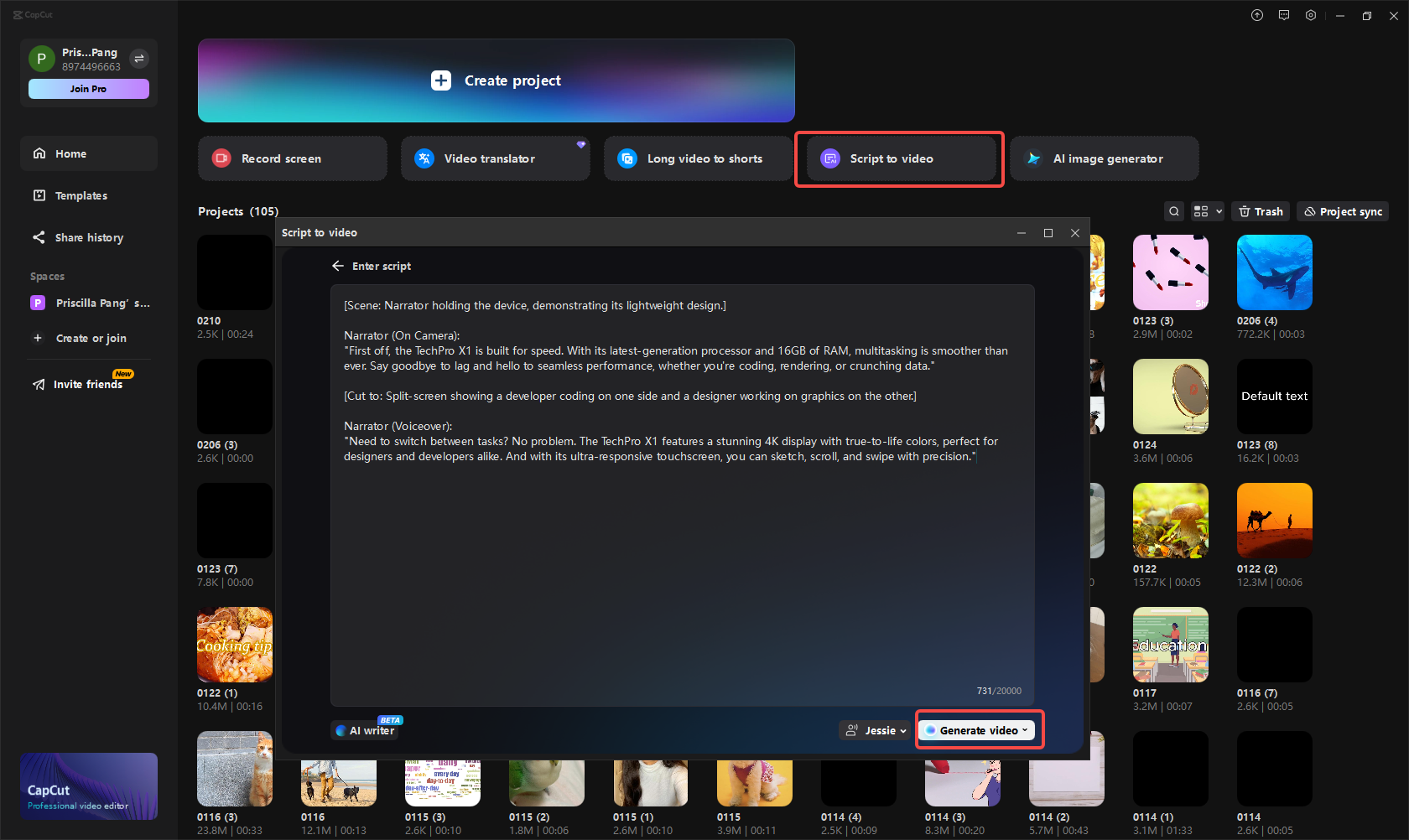This screenshot has width=1409, height=840.
Task: Click the Invite friends megaphone icon
Action: 39,385
